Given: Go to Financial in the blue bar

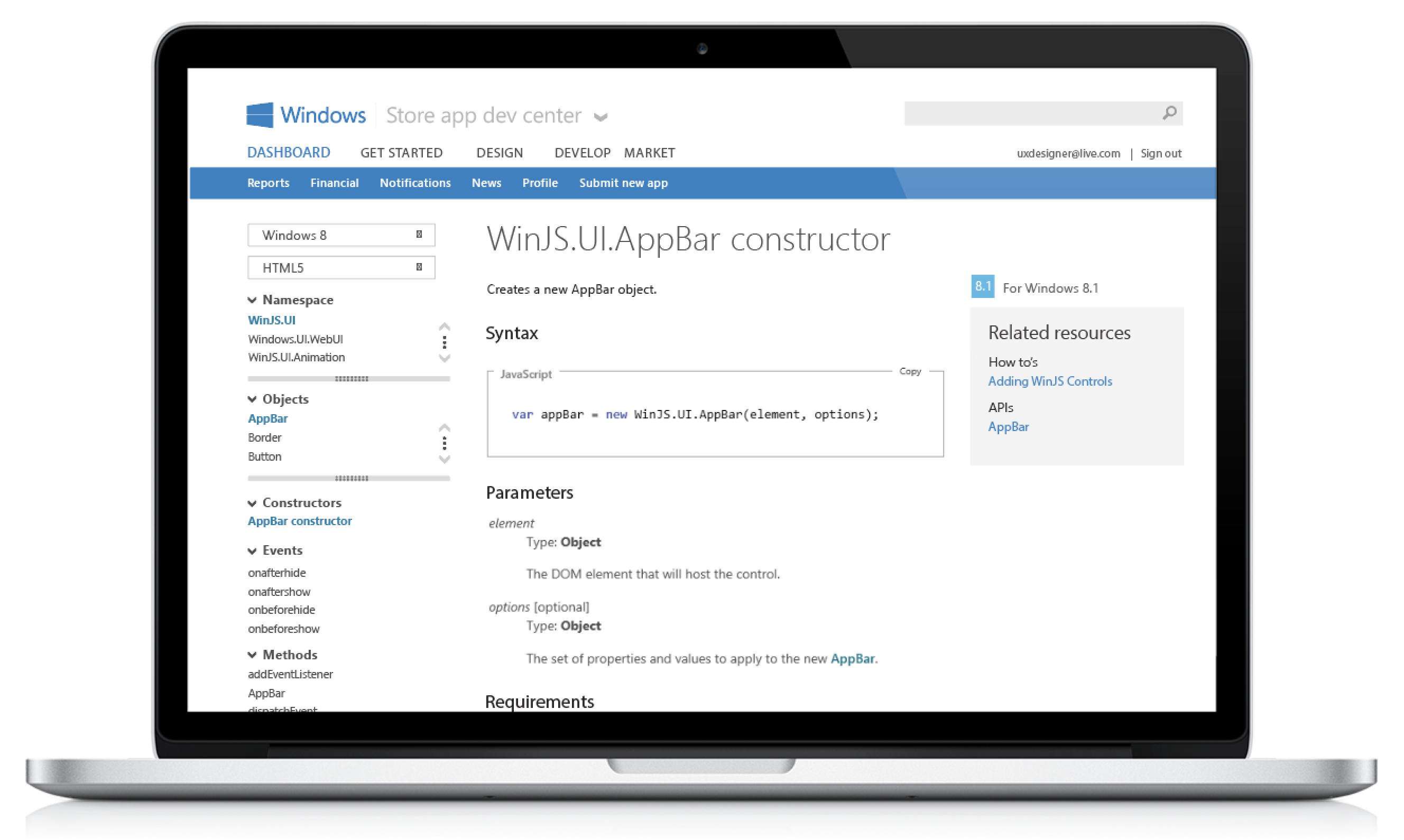Looking at the screenshot, I should point(334,183).
